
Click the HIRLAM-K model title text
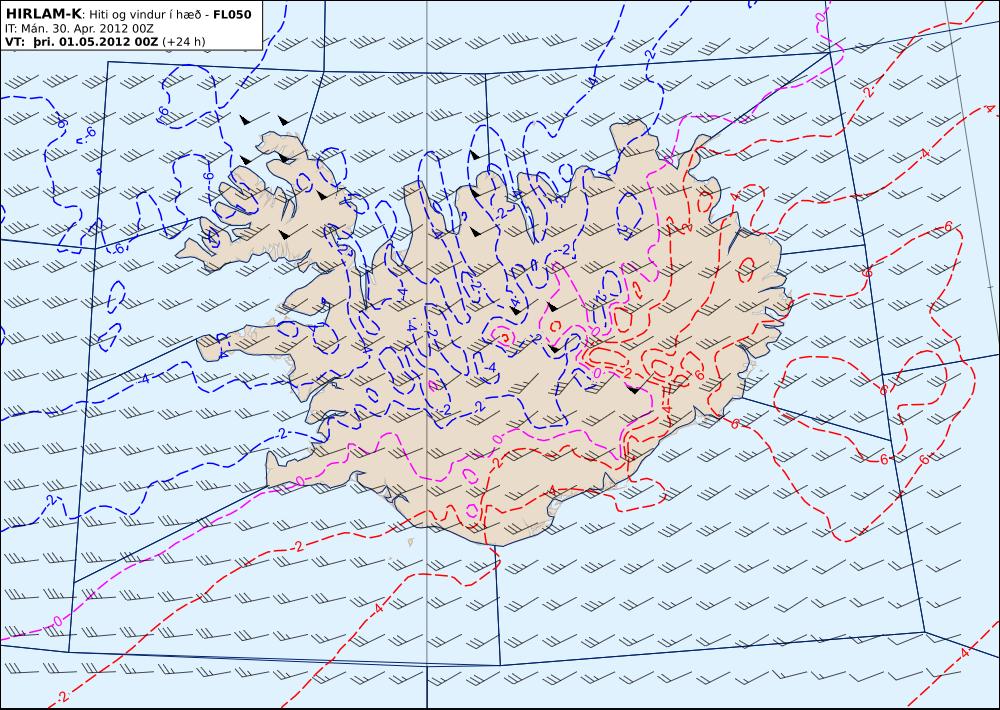click(43, 14)
